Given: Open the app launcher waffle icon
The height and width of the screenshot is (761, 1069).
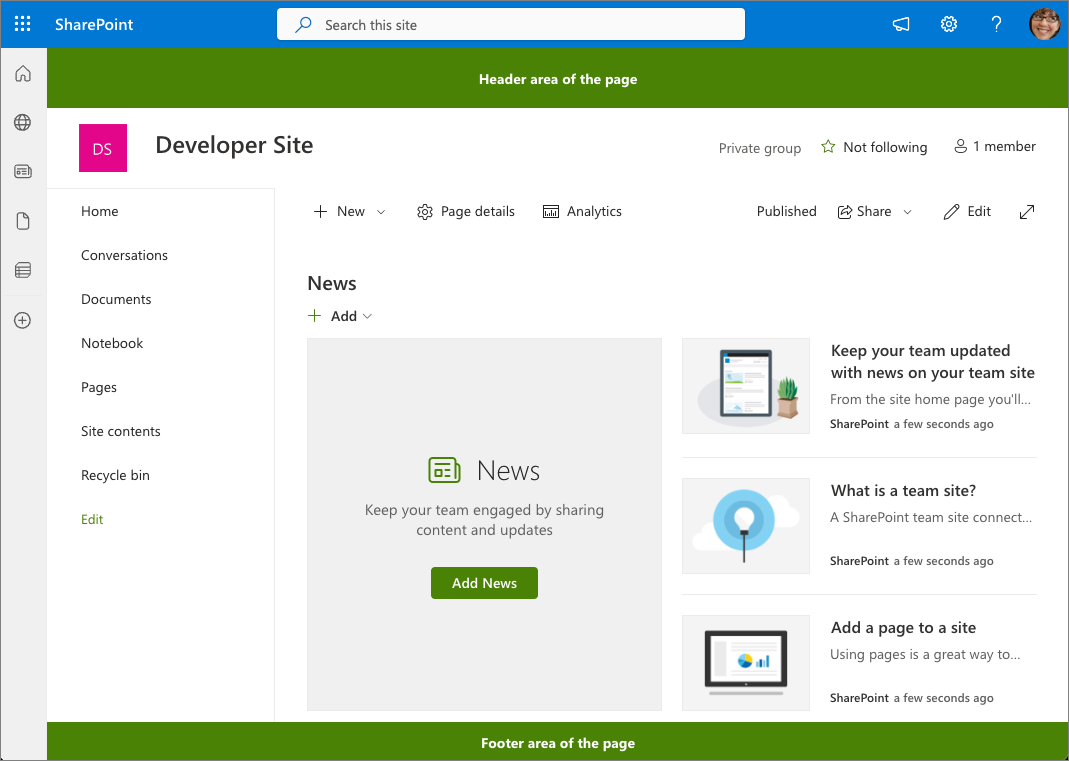Looking at the screenshot, I should pyautogui.click(x=22, y=25).
